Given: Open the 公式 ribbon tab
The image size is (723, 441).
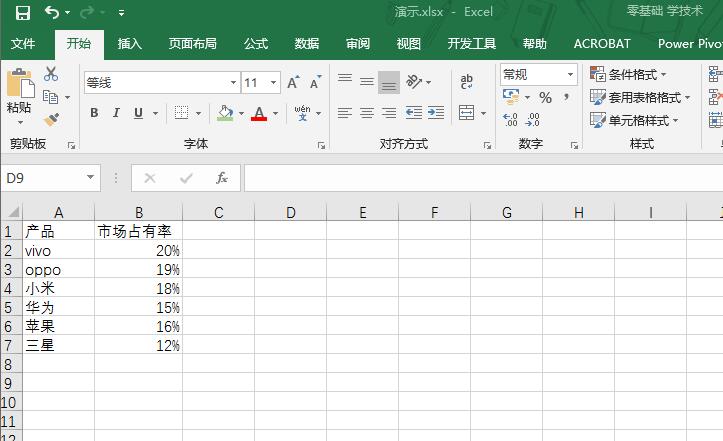Looking at the screenshot, I should [x=256, y=44].
